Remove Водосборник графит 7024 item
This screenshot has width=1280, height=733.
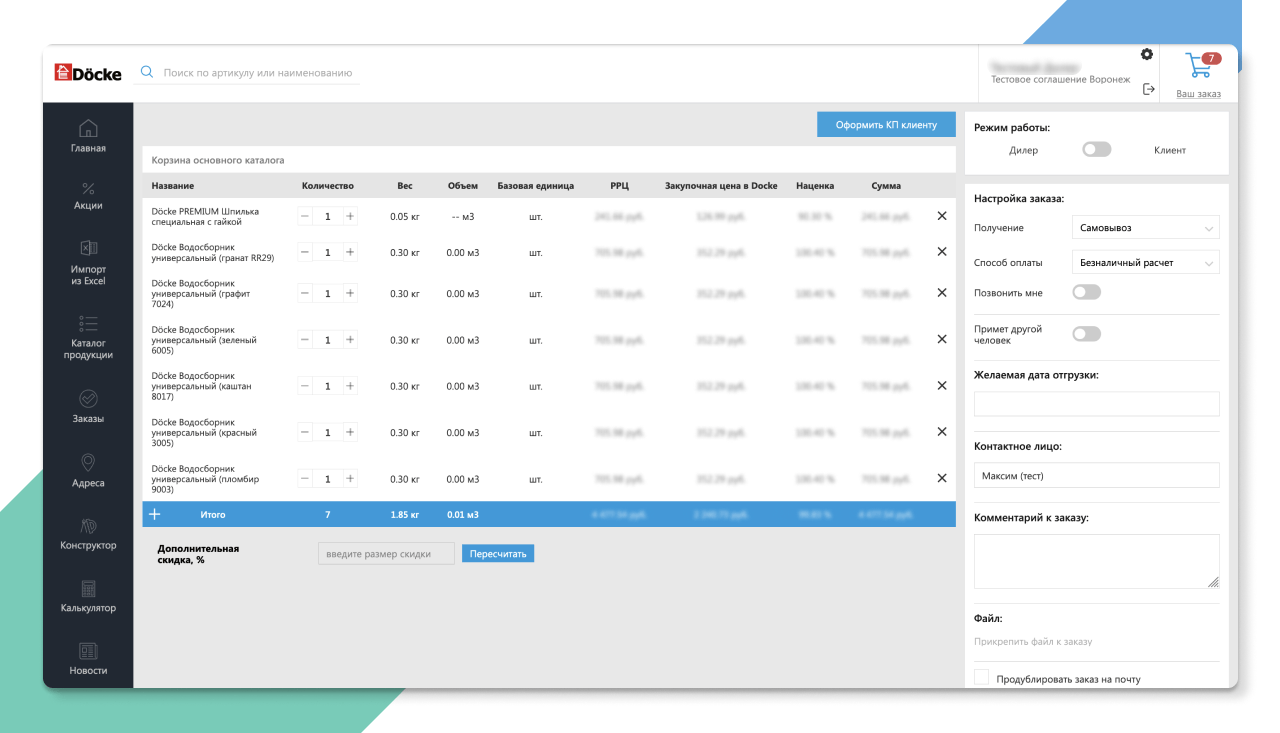(x=941, y=293)
